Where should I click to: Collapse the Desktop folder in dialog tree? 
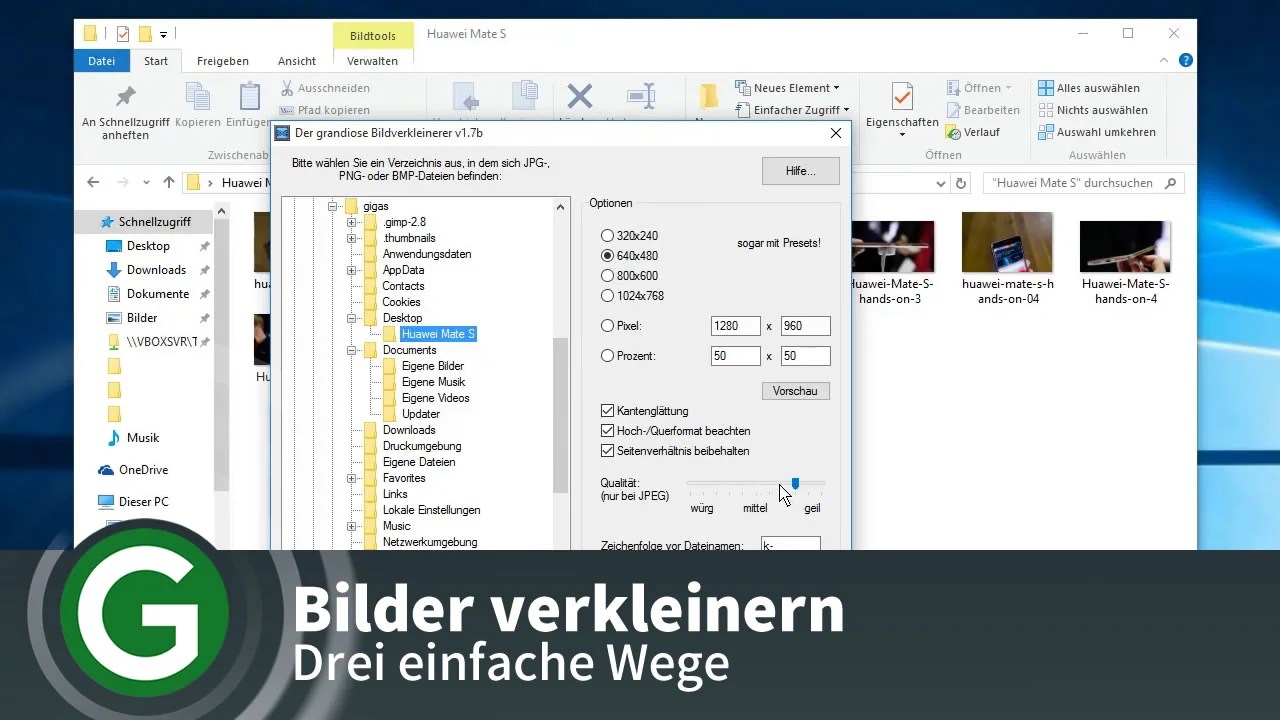(352, 318)
